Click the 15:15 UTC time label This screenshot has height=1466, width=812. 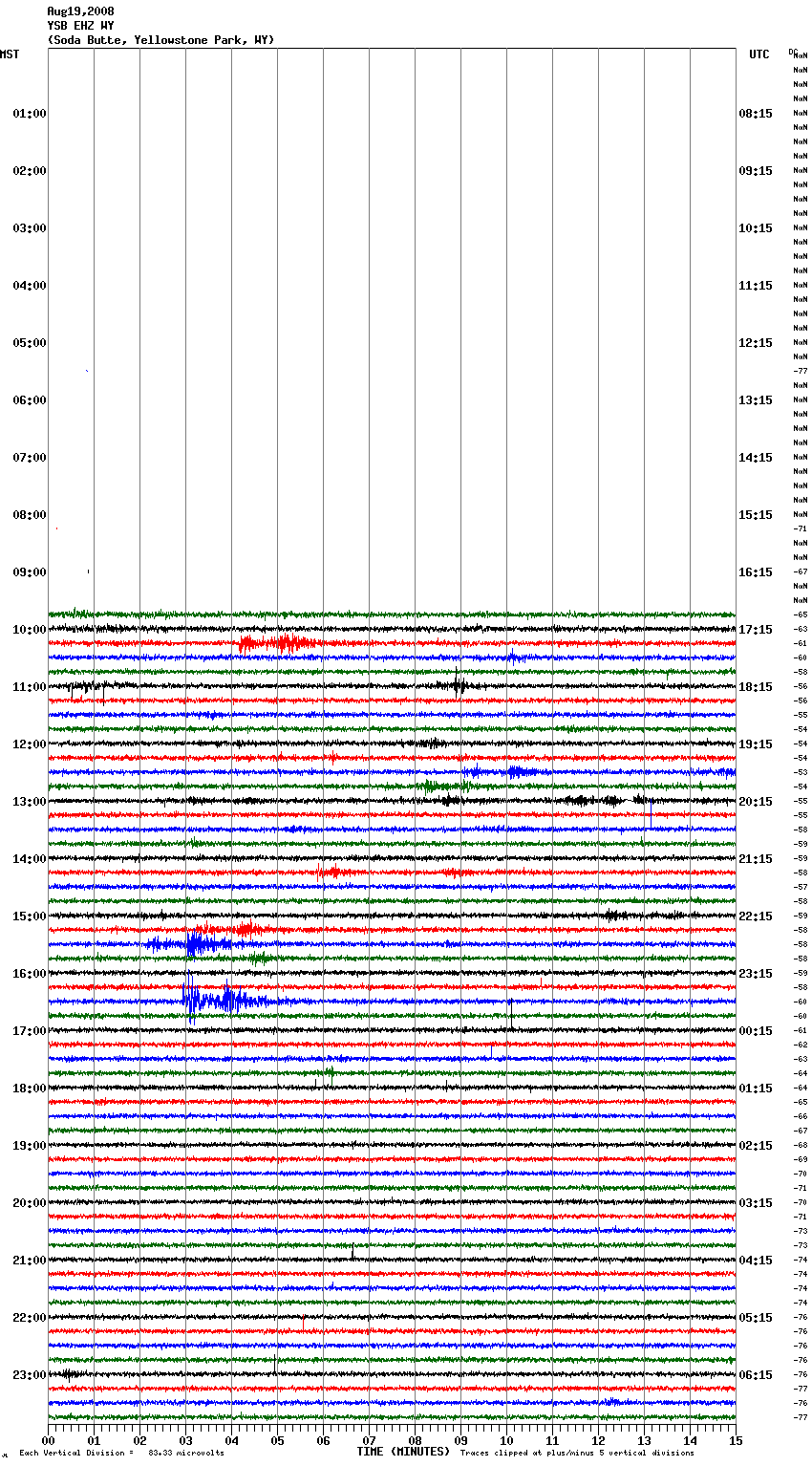(x=756, y=515)
